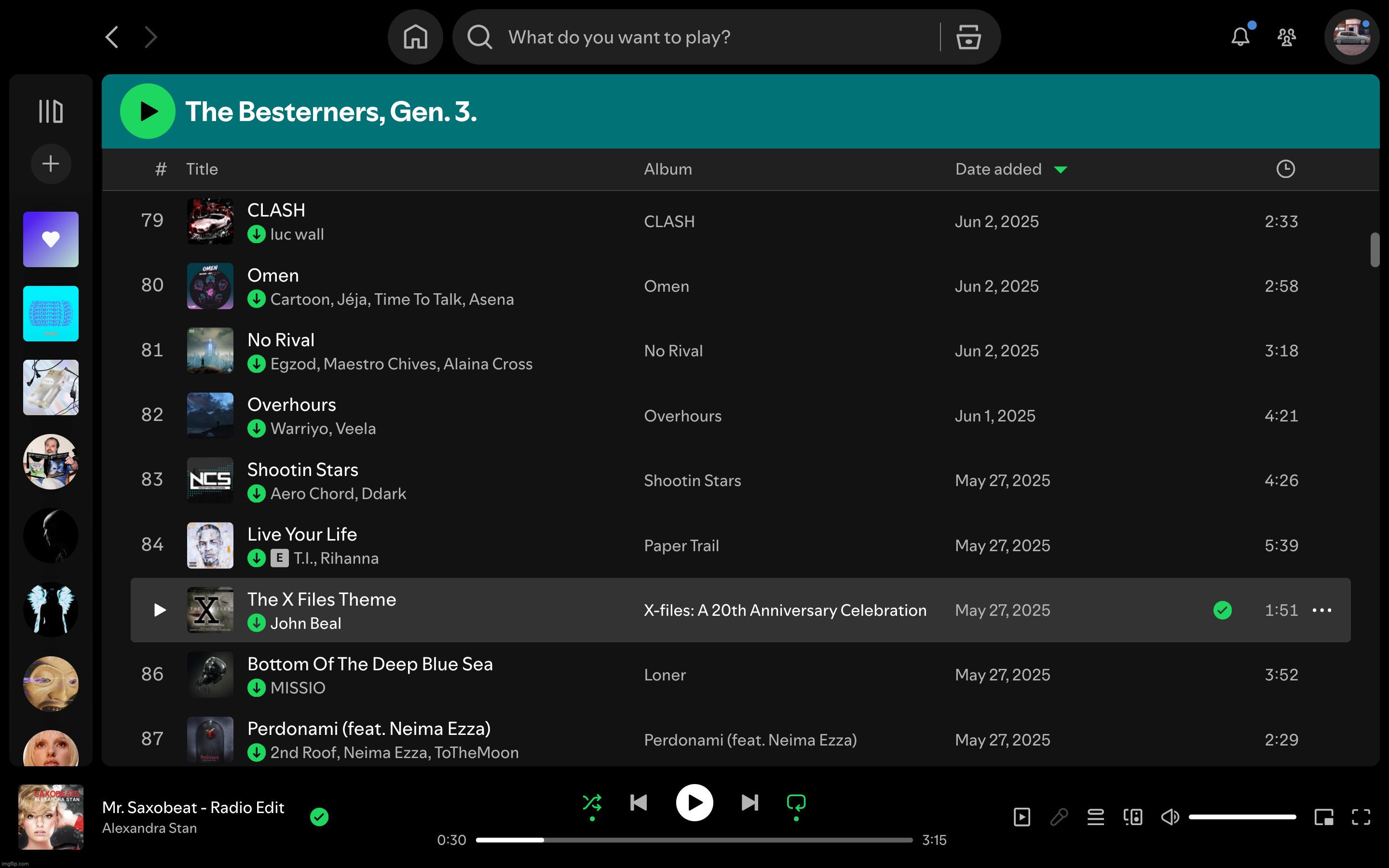Open the user profile avatar menu
1389x868 pixels.
click(1351, 37)
